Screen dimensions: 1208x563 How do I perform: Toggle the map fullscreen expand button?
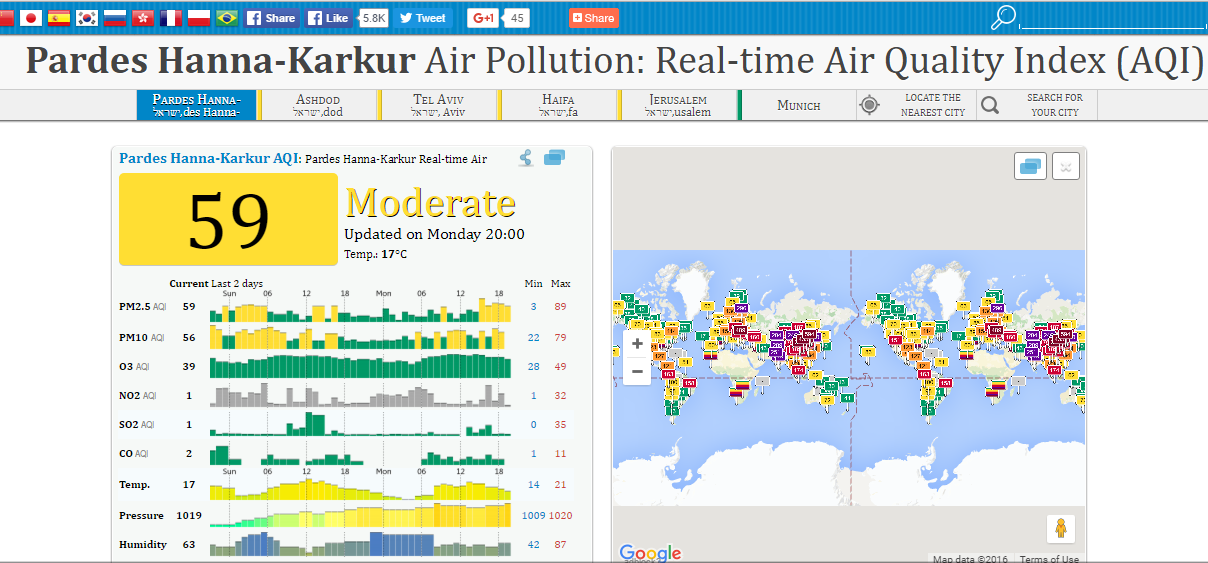1067,167
